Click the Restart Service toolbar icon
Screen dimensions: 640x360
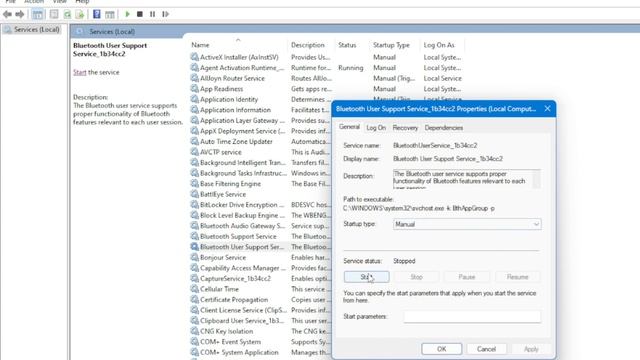165,14
